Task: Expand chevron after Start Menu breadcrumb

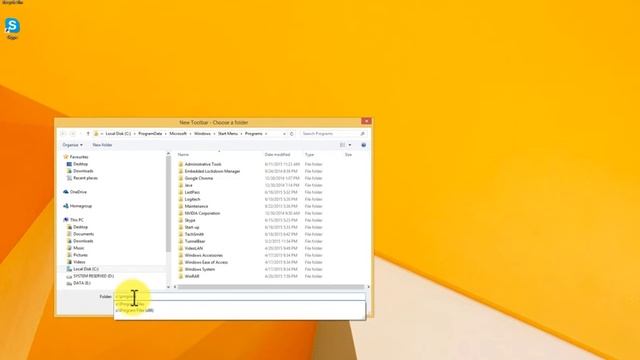Action: pyautogui.click(x=241, y=133)
